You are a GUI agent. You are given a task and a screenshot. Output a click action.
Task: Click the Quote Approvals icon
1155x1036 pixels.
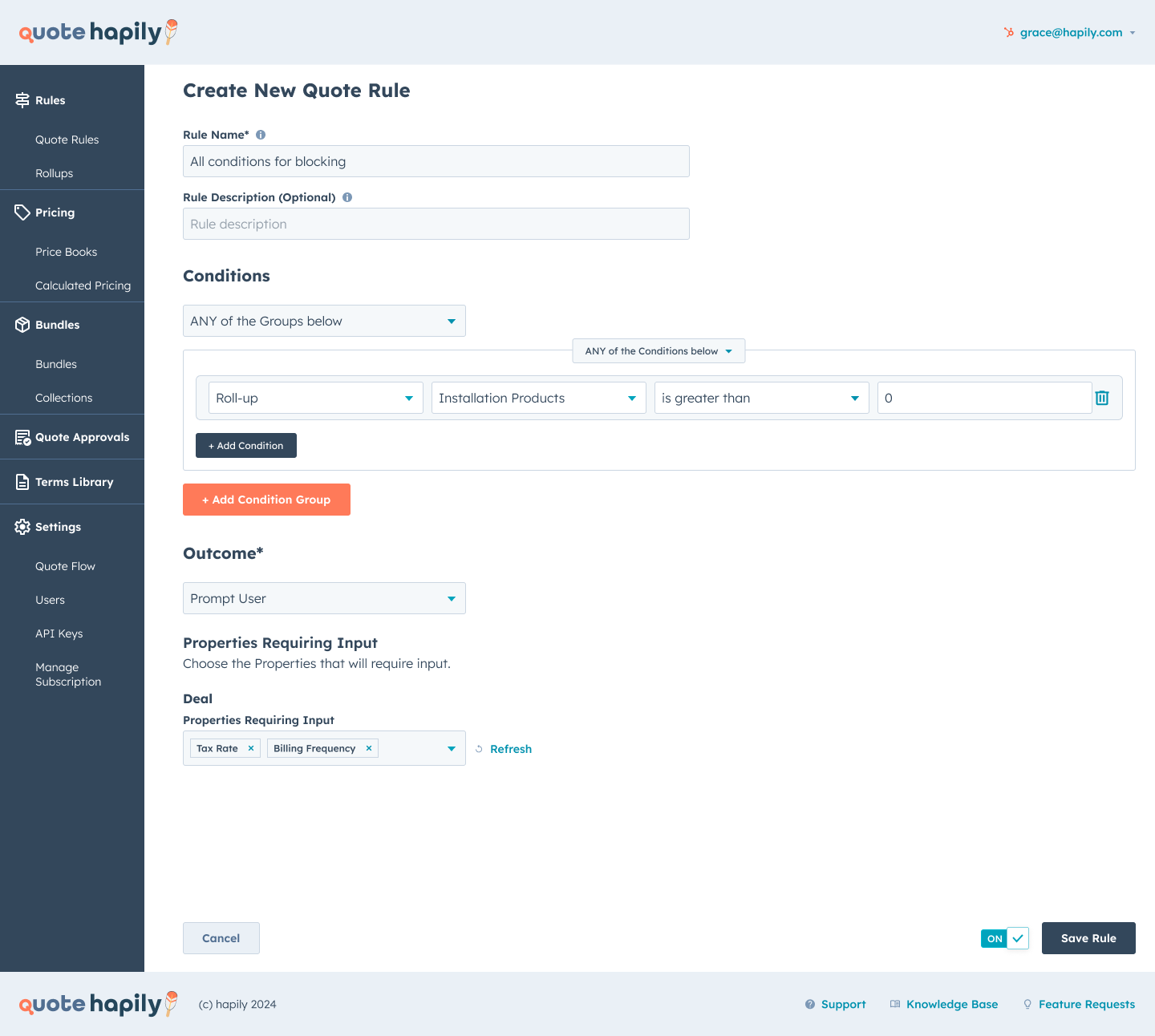[22, 436]
